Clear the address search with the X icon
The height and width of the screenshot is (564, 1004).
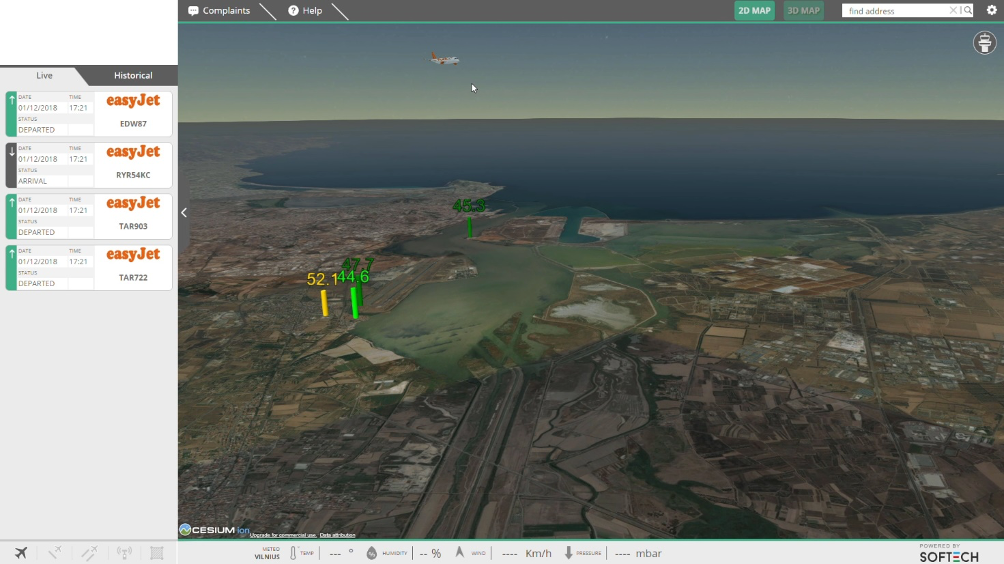(953, 11)
